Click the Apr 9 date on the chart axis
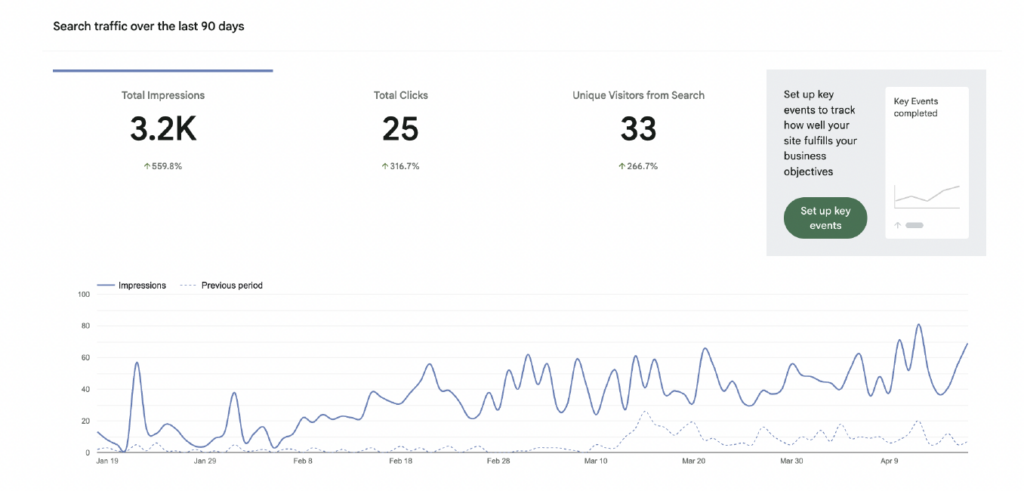 (x=889, y=462)
